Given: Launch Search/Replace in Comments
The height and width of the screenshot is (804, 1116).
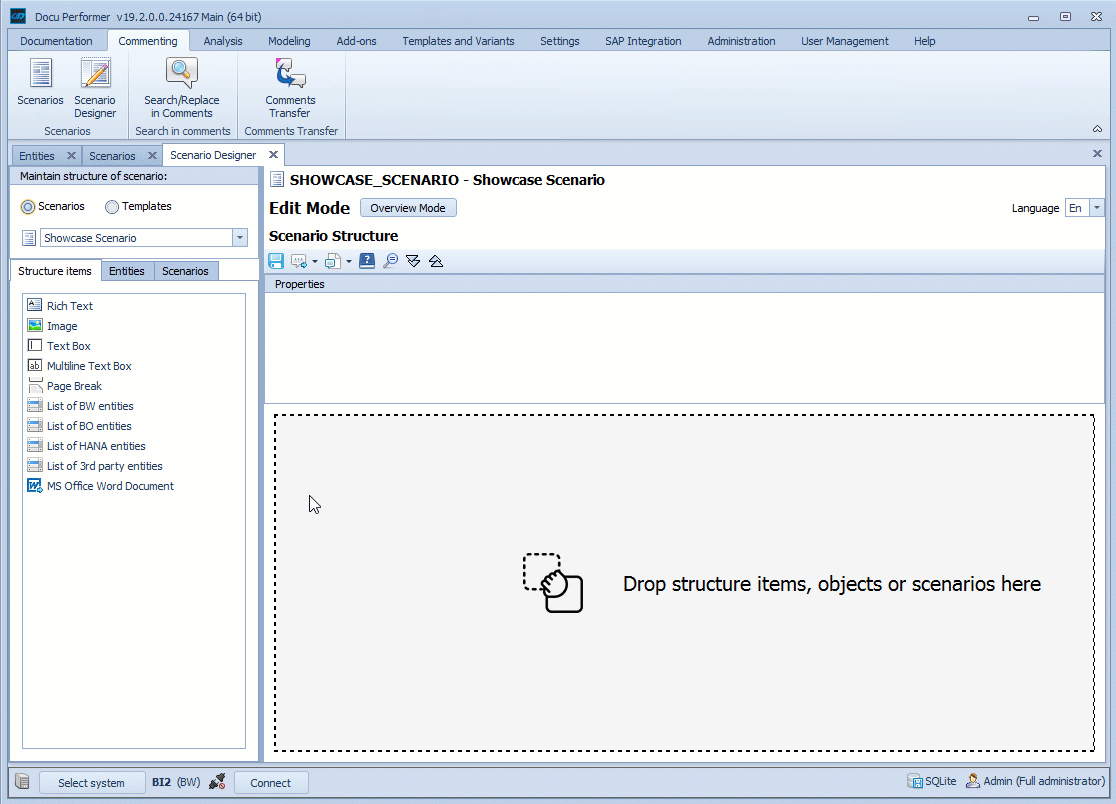Looking at the screenshot, I should (181, 89).
